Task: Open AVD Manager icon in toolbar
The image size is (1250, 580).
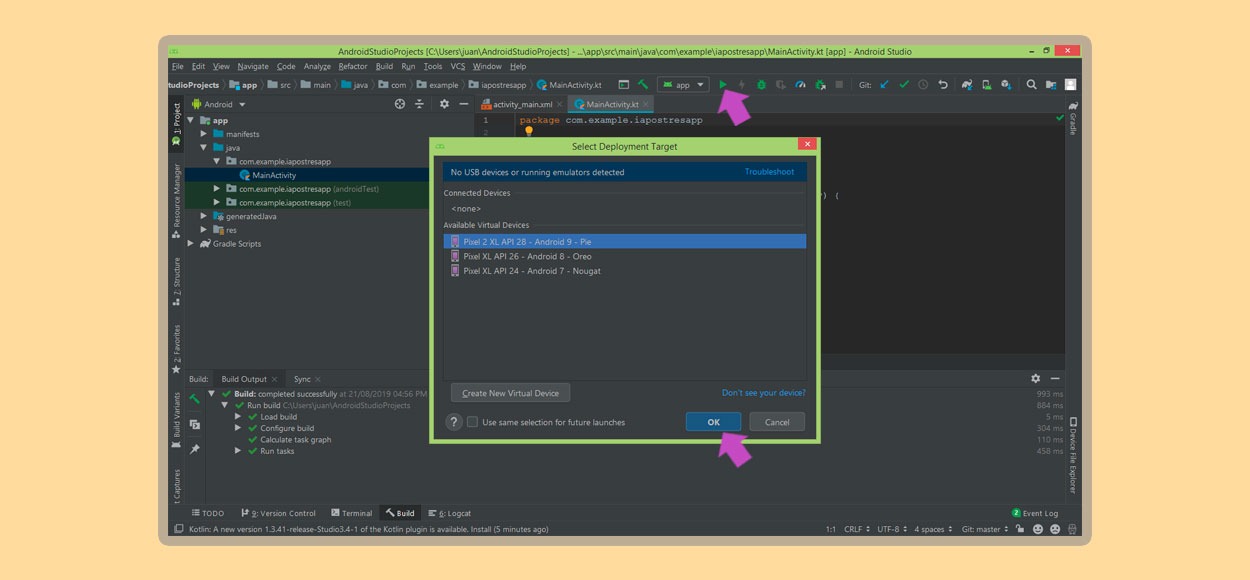Action: [986, 85]
